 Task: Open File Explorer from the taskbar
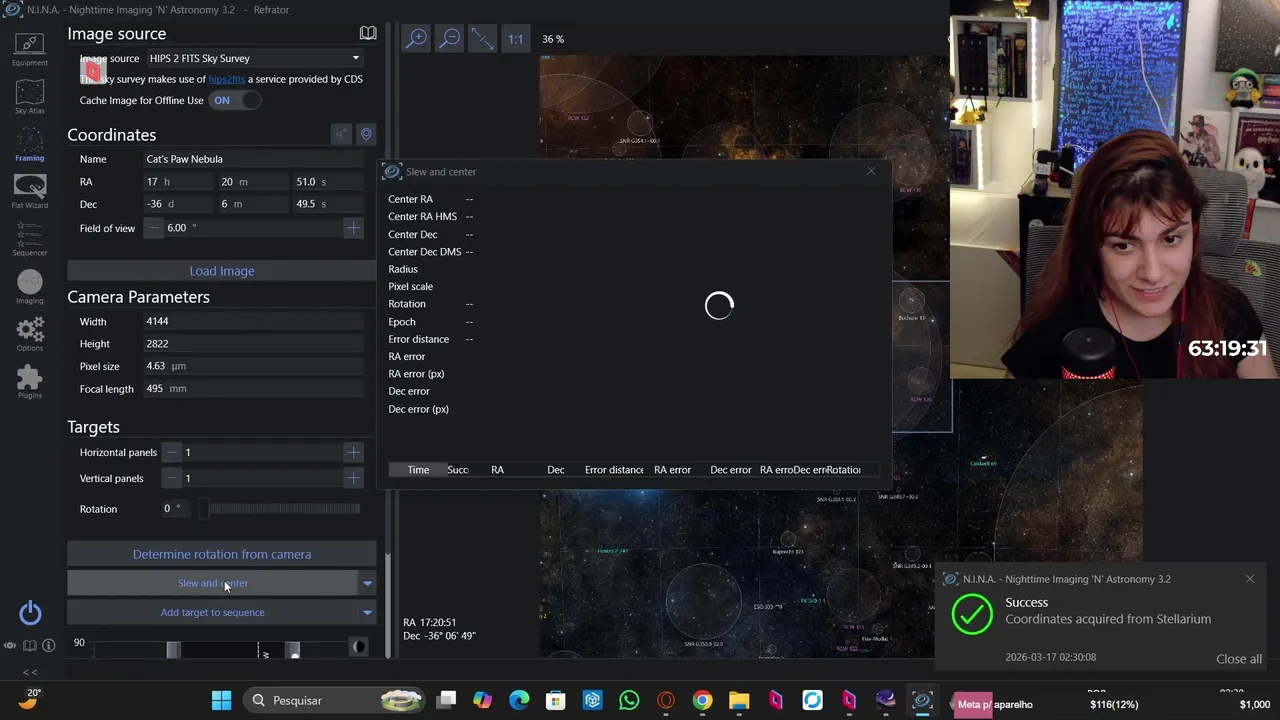[739, 701]
